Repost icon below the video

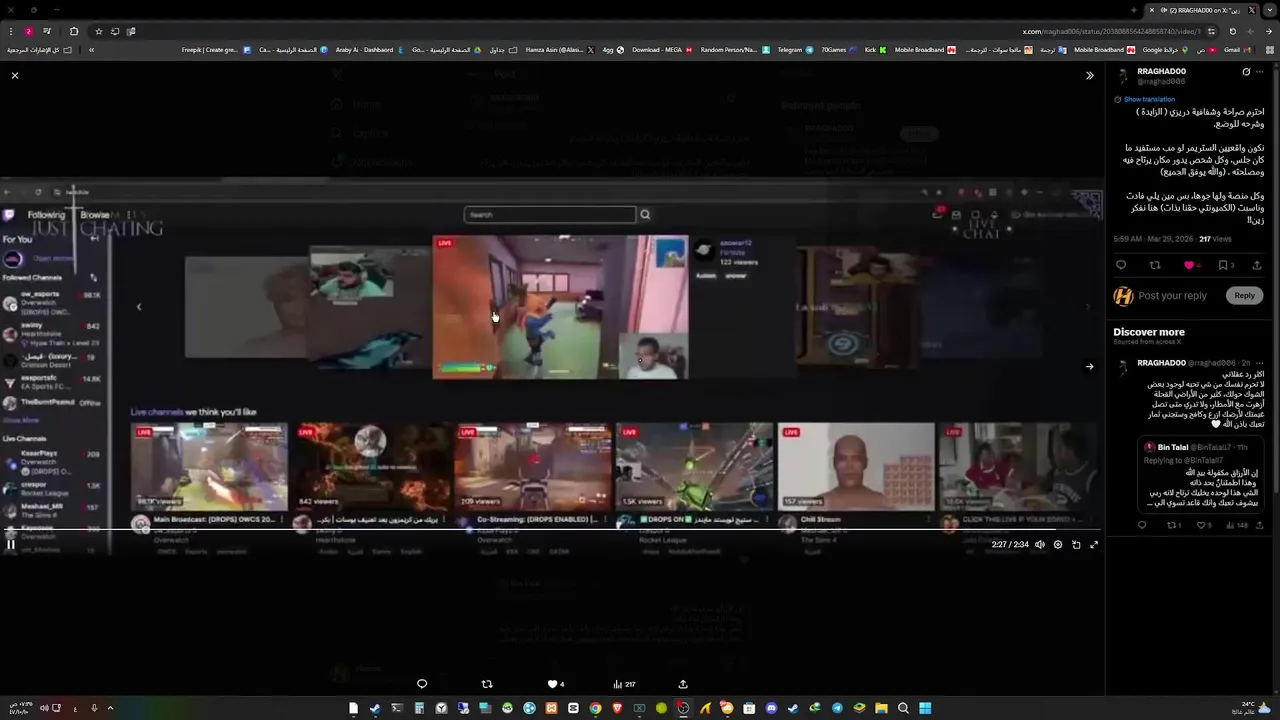coord(487,684)
